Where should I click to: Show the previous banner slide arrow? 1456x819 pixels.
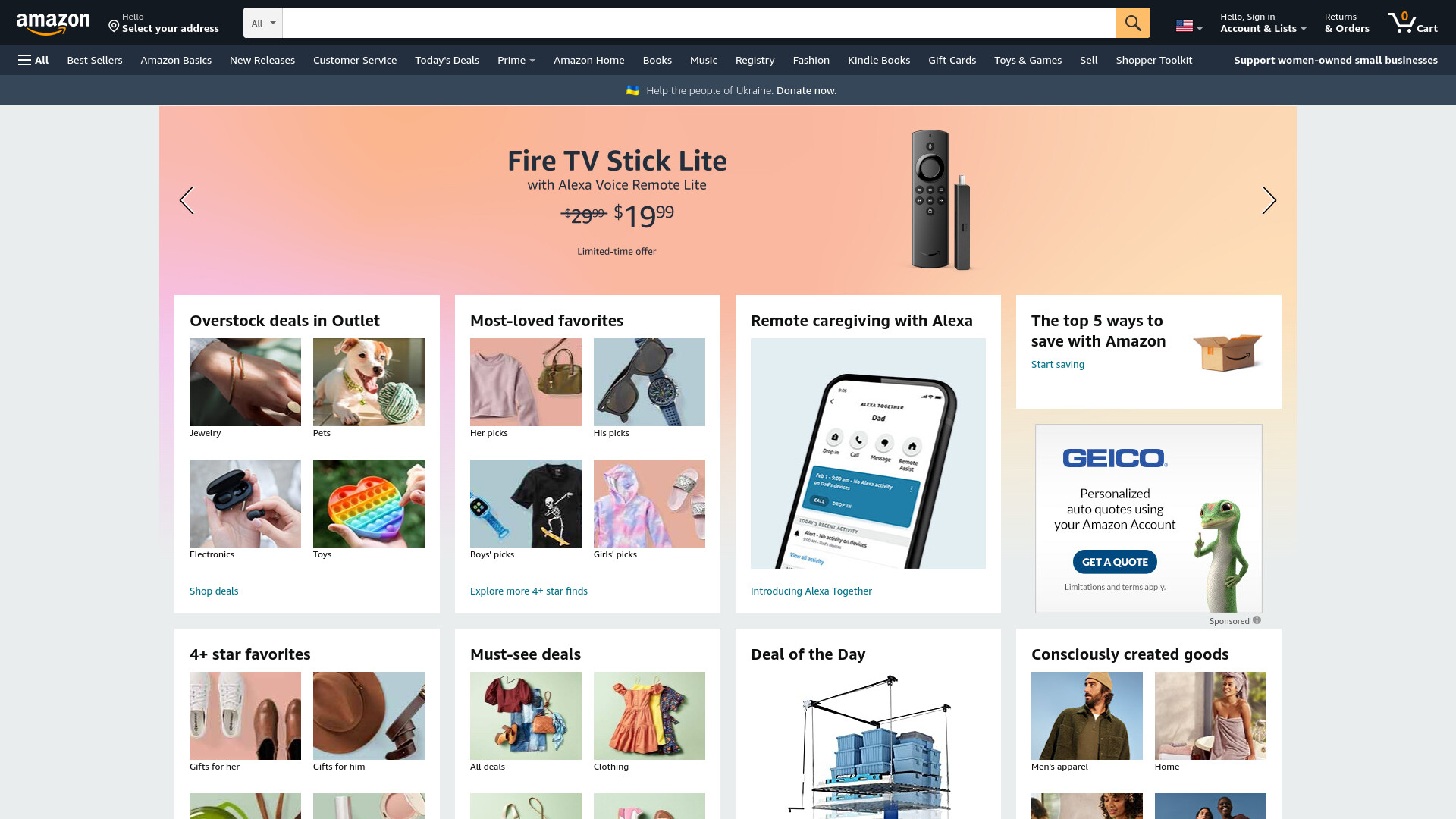pyautogui.click(x=187, y=200)
